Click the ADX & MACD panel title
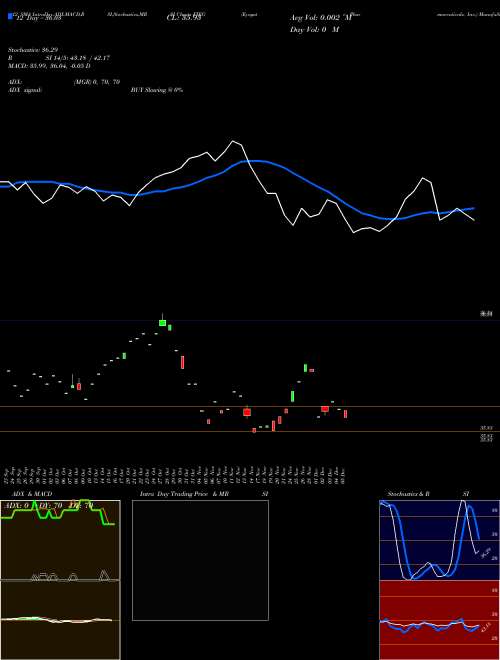500x660 pixels. click(x=31, y=494)
